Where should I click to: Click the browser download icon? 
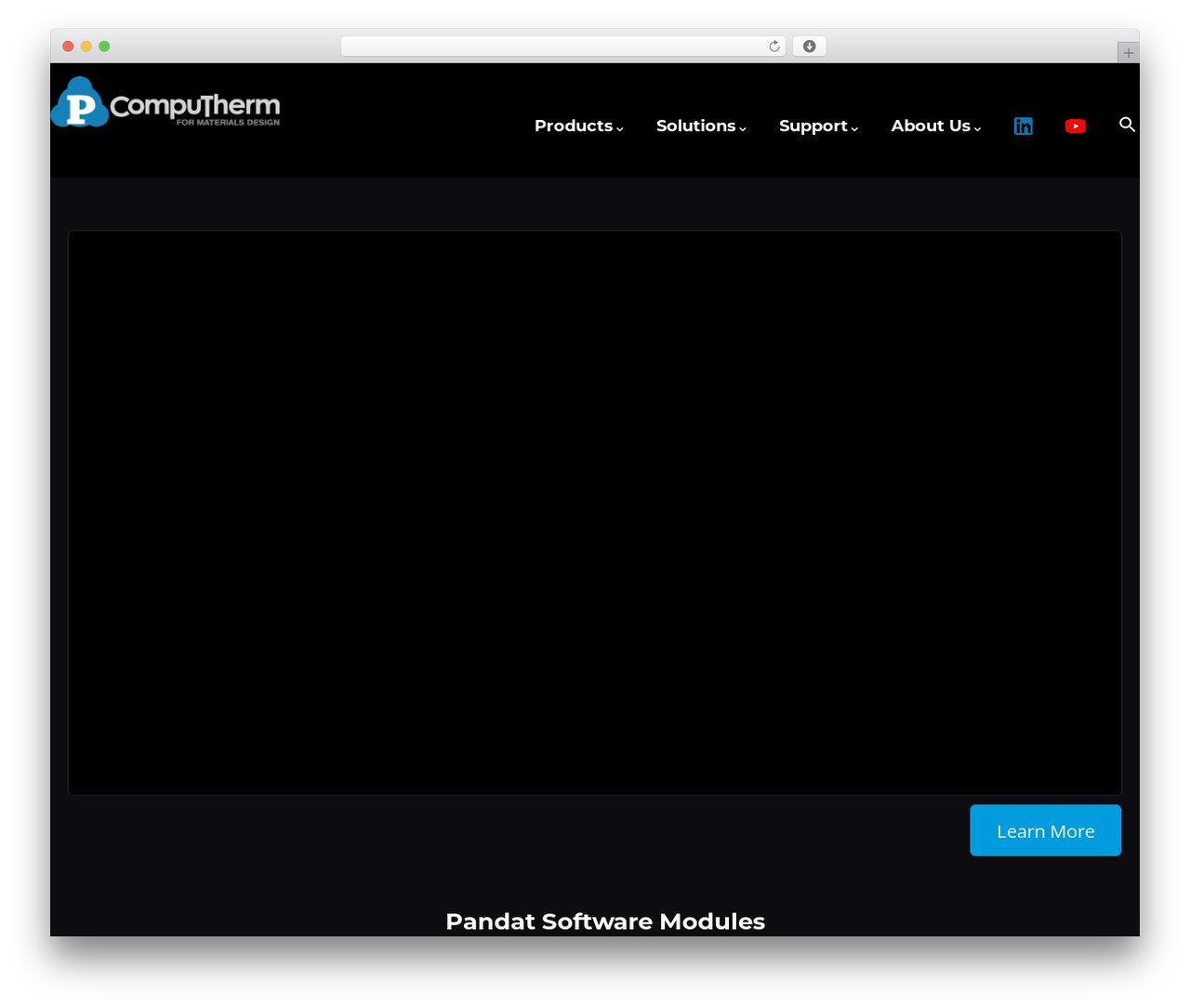point(809,46)
